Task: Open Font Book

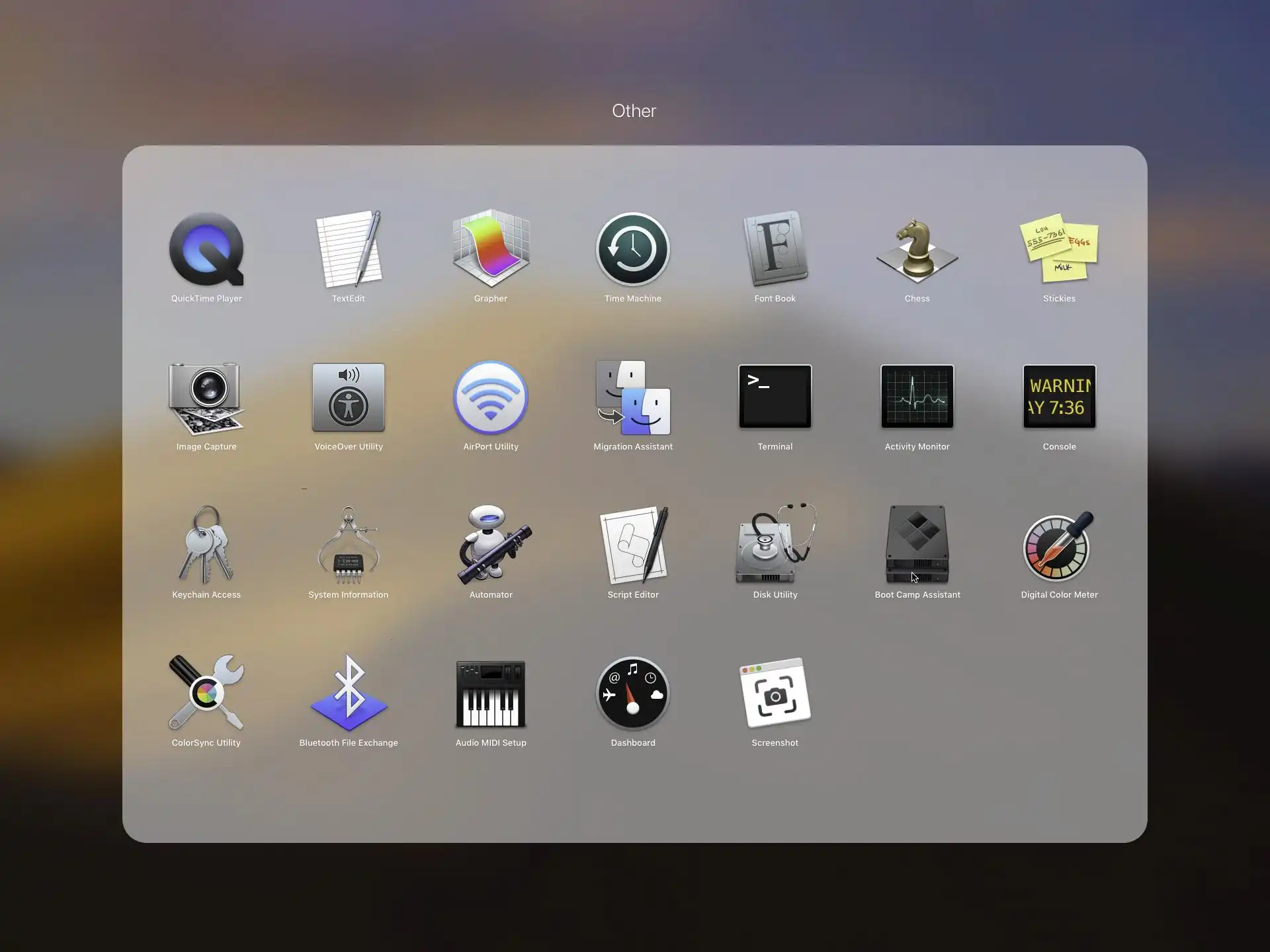Action: (x=775, y=250)
